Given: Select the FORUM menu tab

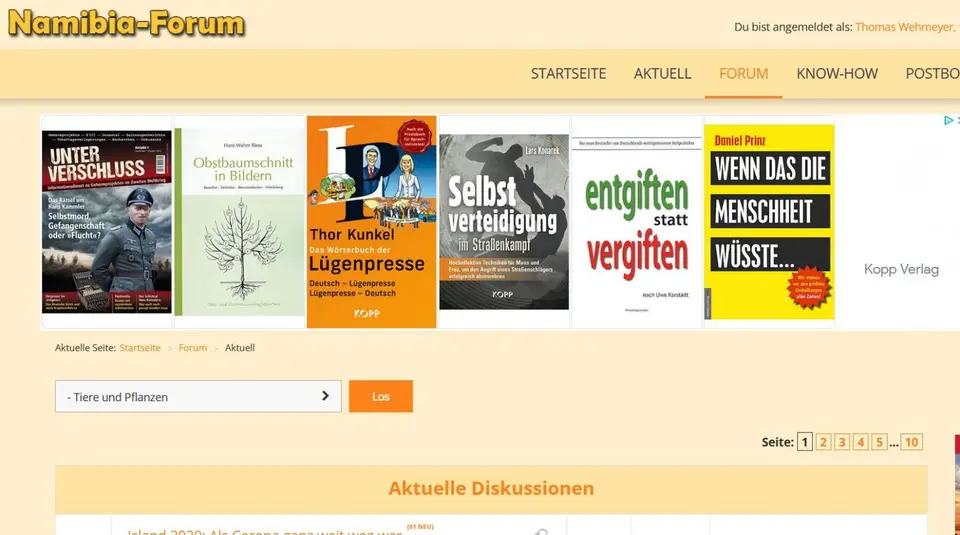Looking at the screenshot, I should tap(743, 73).
